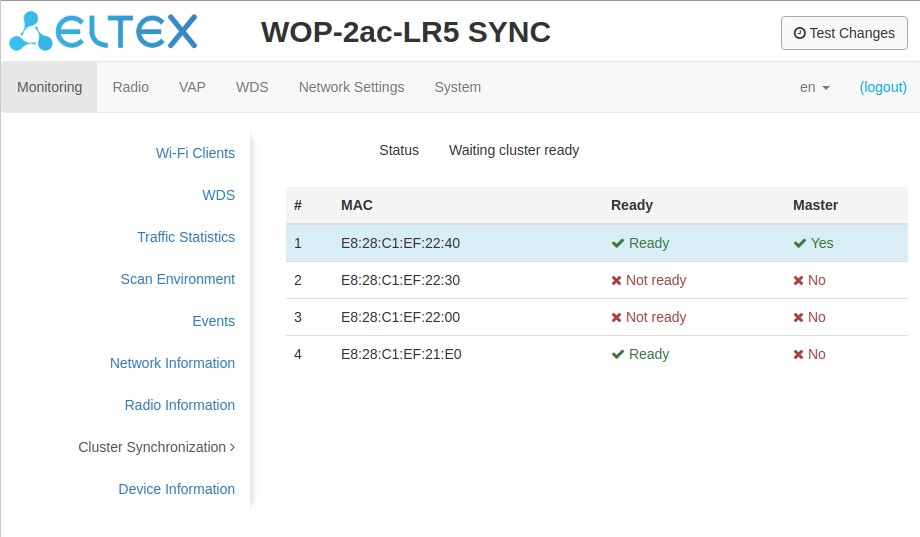The width and height of the screenshot is (920, 537).
Task: Click the clock icon on Test Changes
Action: pyautogui.click(x=799, y=33)
